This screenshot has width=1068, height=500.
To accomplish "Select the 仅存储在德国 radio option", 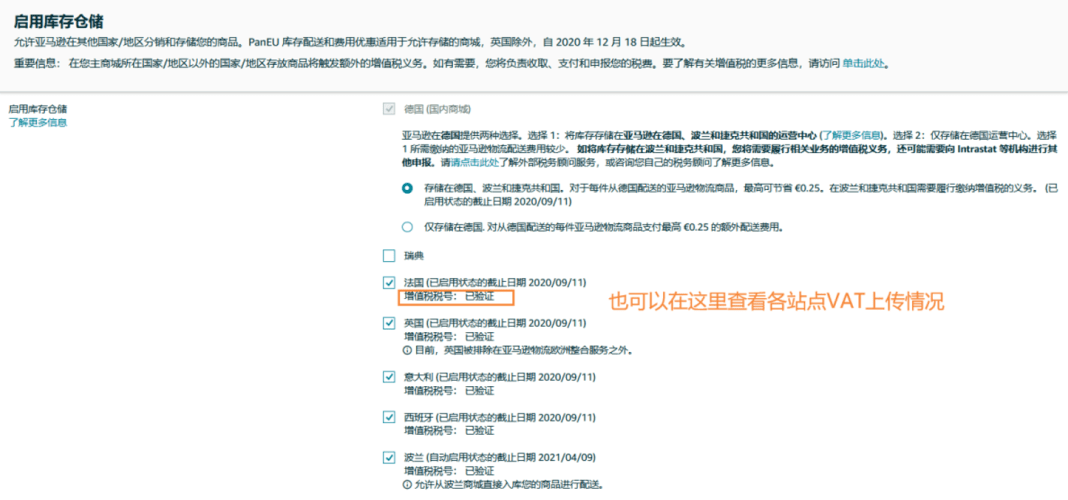I will pyautogui.click(x=407, y=227).
